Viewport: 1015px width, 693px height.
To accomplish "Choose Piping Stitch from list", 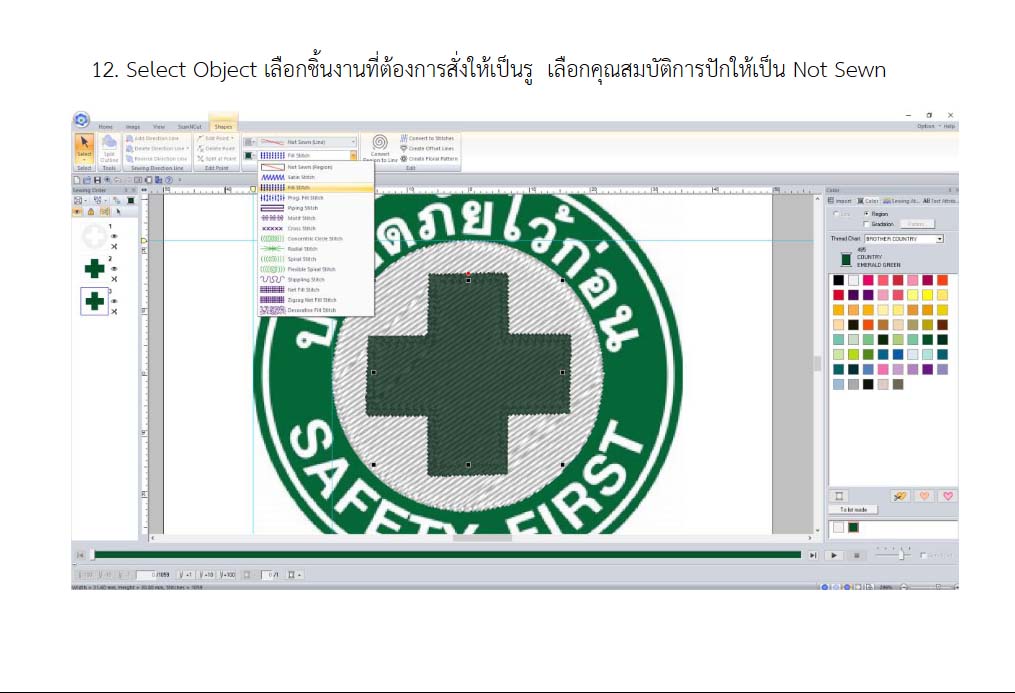I will [x=316, y=208].
